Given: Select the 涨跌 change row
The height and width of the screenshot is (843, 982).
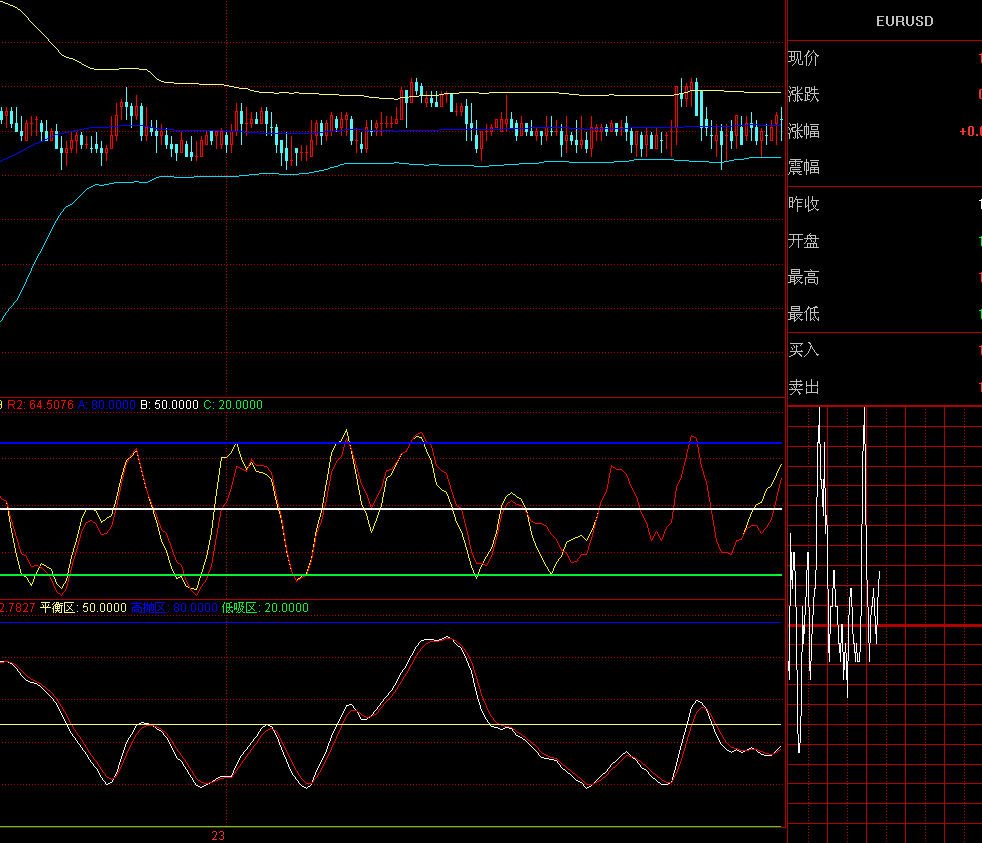Looking at the screenshot, I should 804,95.
